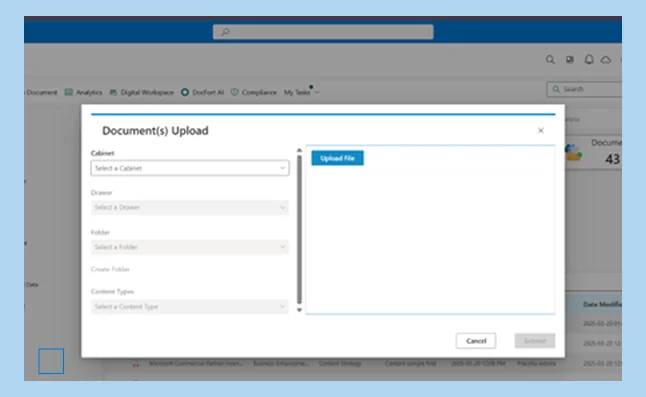
Task: Click the magnifier search icon in header
Action: [x=550, y=60]
